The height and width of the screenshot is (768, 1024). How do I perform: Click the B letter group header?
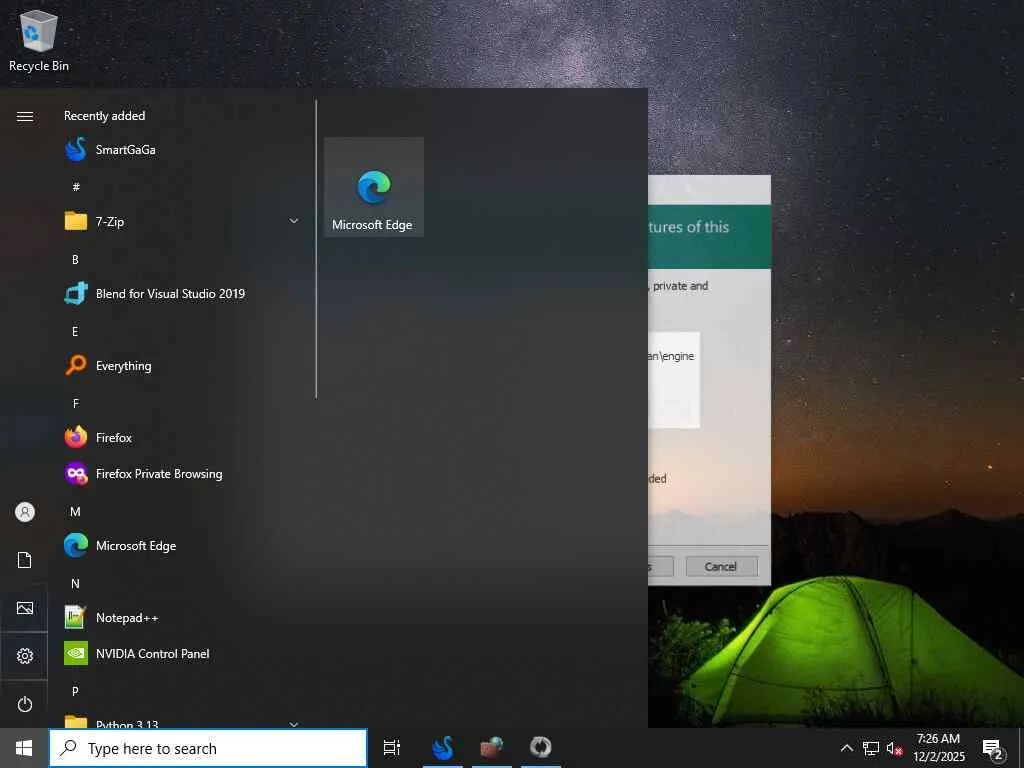[75, 259]
